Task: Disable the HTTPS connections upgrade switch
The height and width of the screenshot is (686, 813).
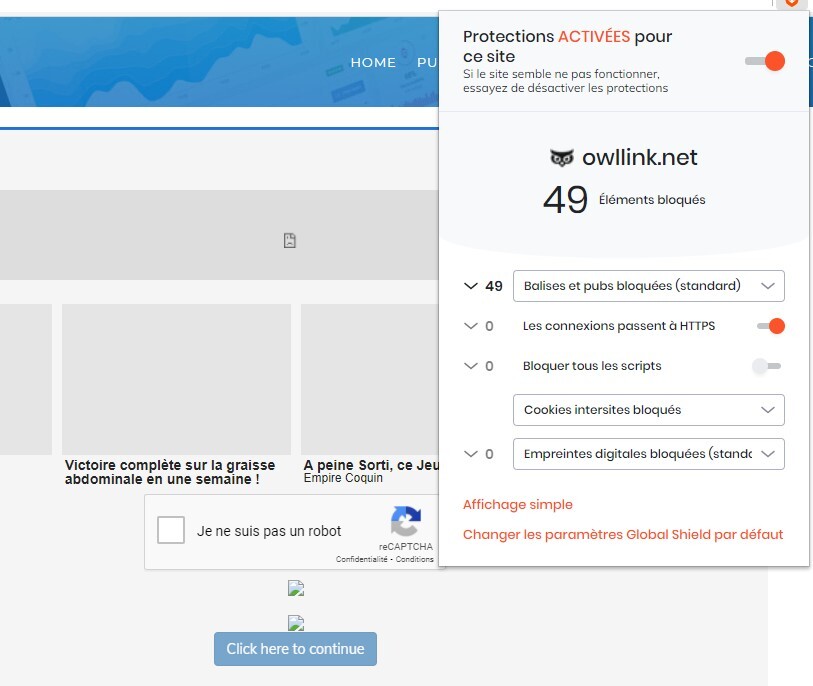Action: [770, 326]
